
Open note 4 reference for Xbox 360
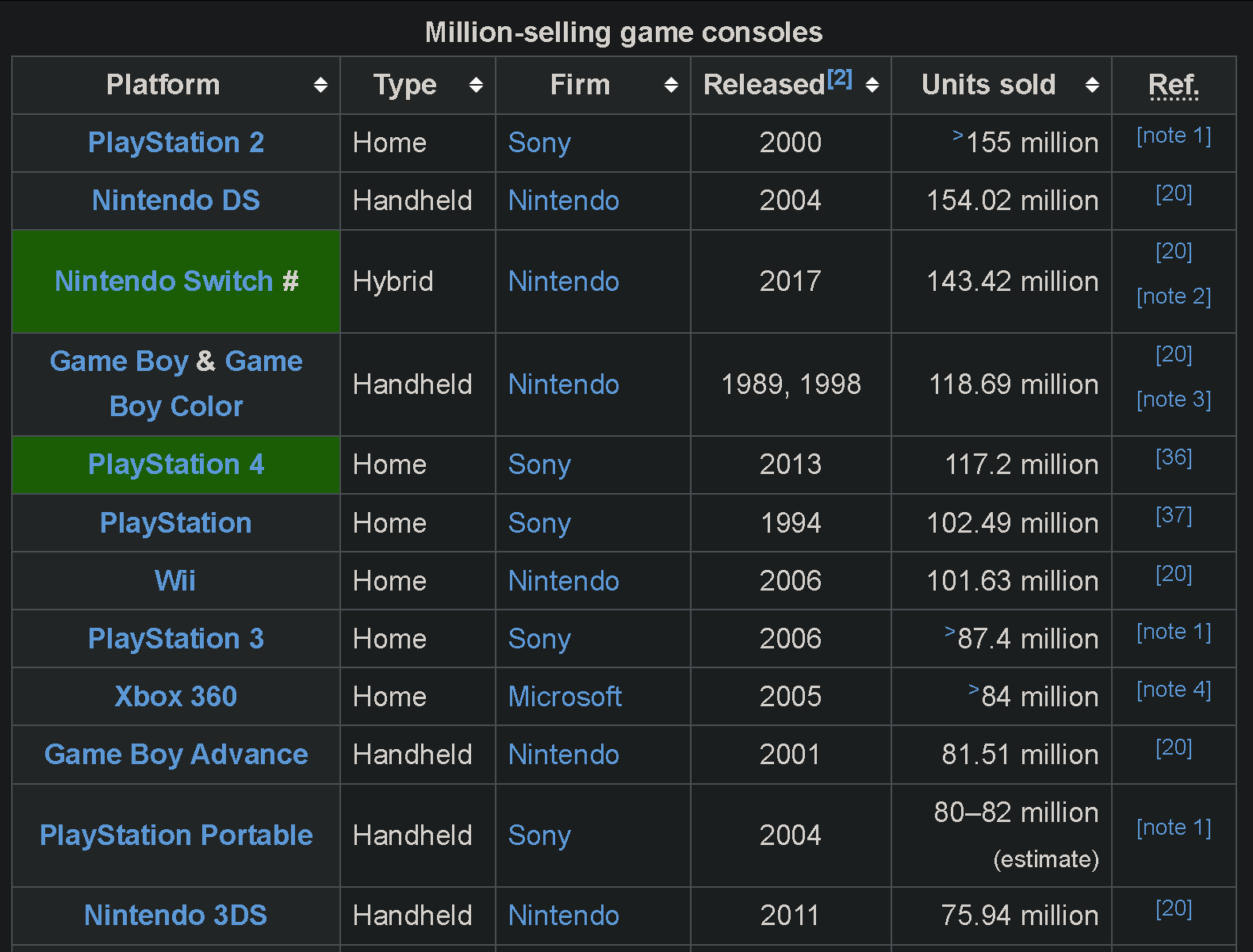[x=1174, y=690]
